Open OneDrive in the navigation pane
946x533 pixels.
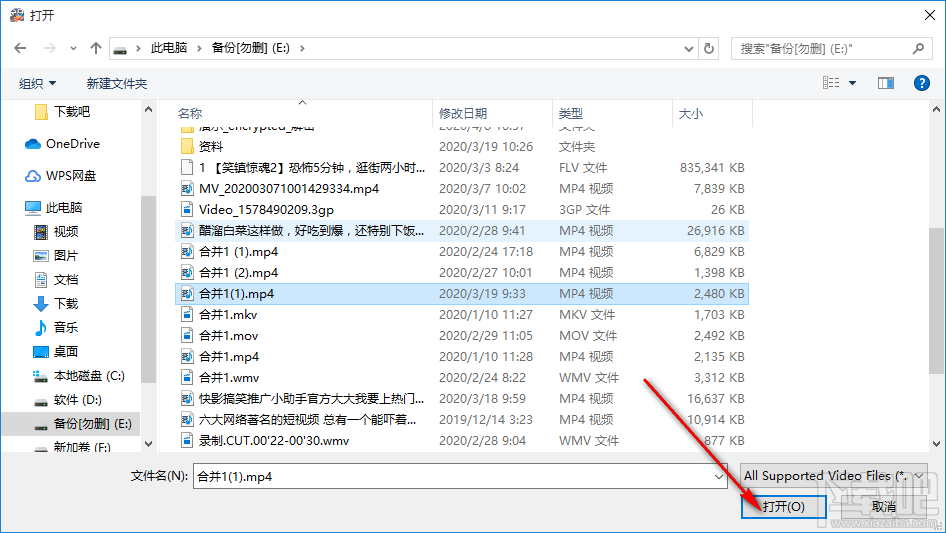pyautogui.click(x=62, y=144)
